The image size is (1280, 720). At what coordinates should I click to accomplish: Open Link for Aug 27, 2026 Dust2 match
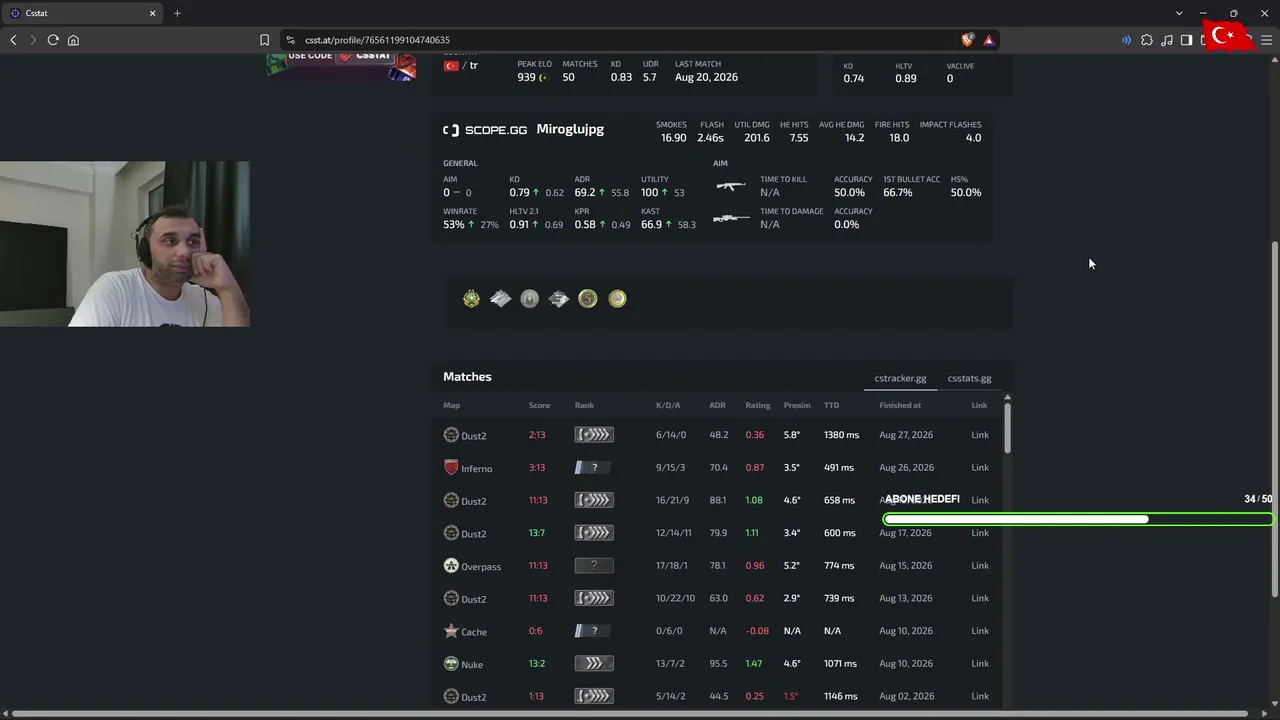click(980, 435)
